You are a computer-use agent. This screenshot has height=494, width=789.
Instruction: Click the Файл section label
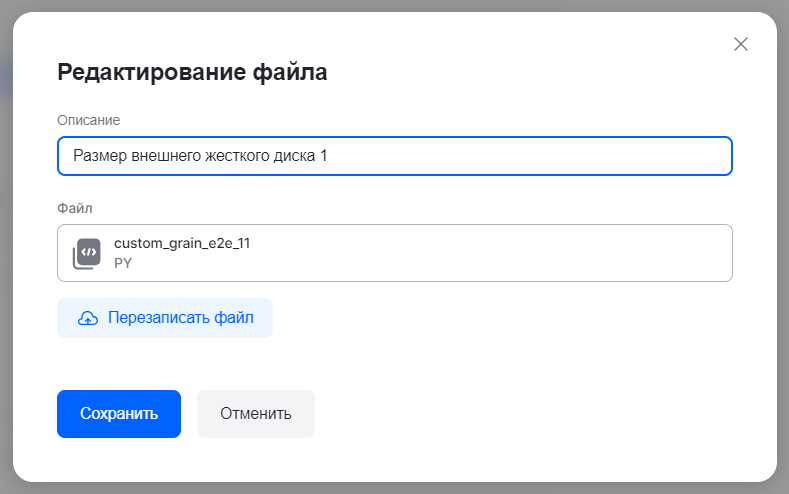click(x=75, y=208)
